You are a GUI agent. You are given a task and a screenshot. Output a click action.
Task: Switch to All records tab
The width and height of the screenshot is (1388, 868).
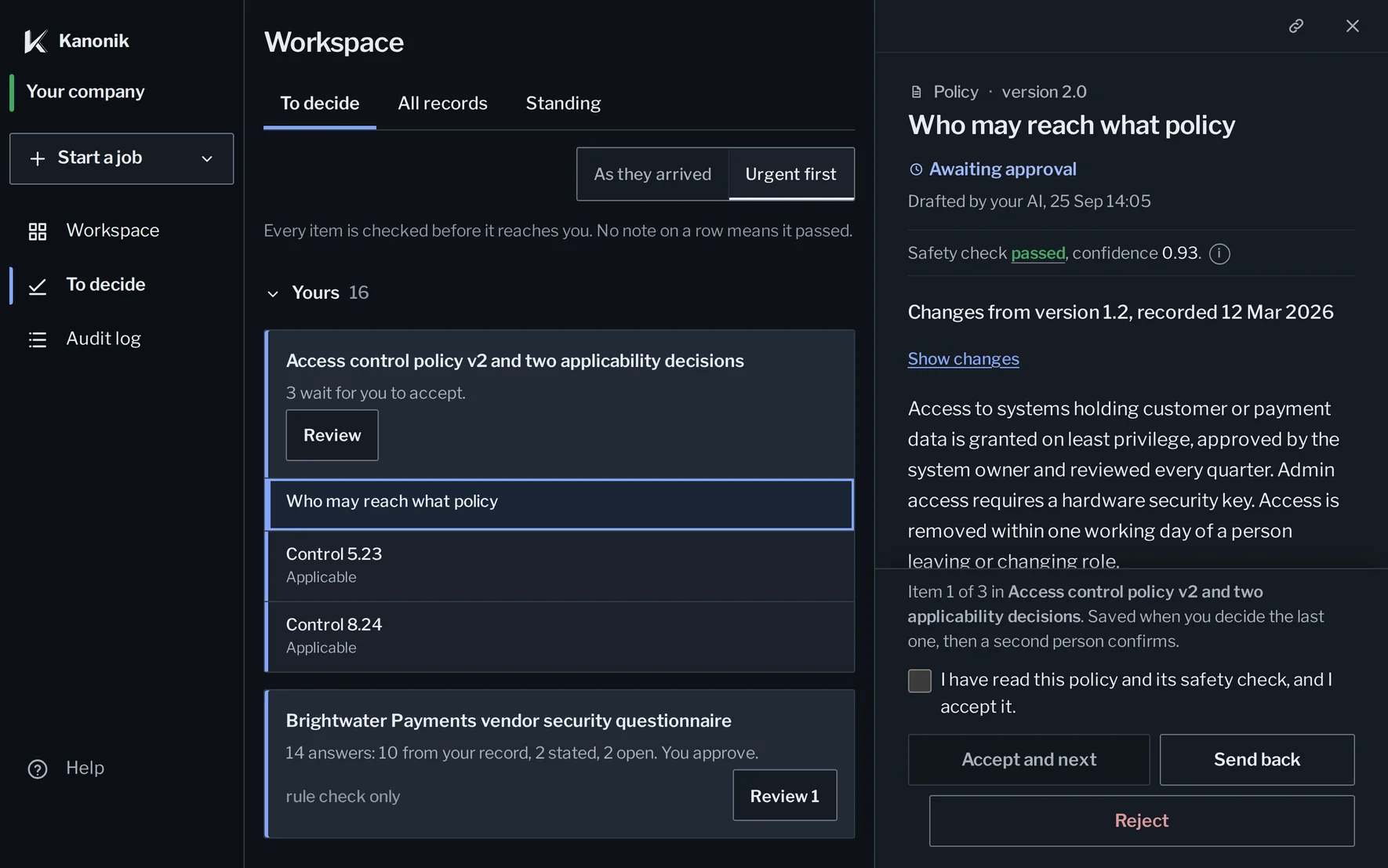coord(442,104)
